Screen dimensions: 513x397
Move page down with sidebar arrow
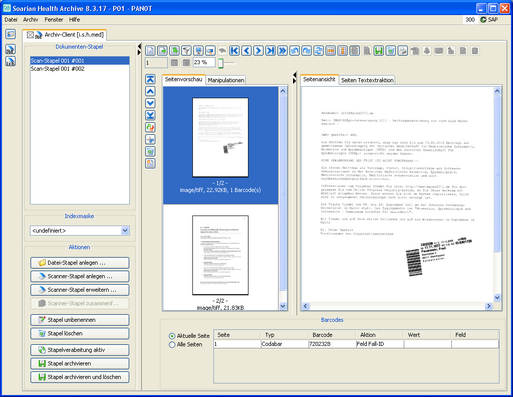coord(150,103)
